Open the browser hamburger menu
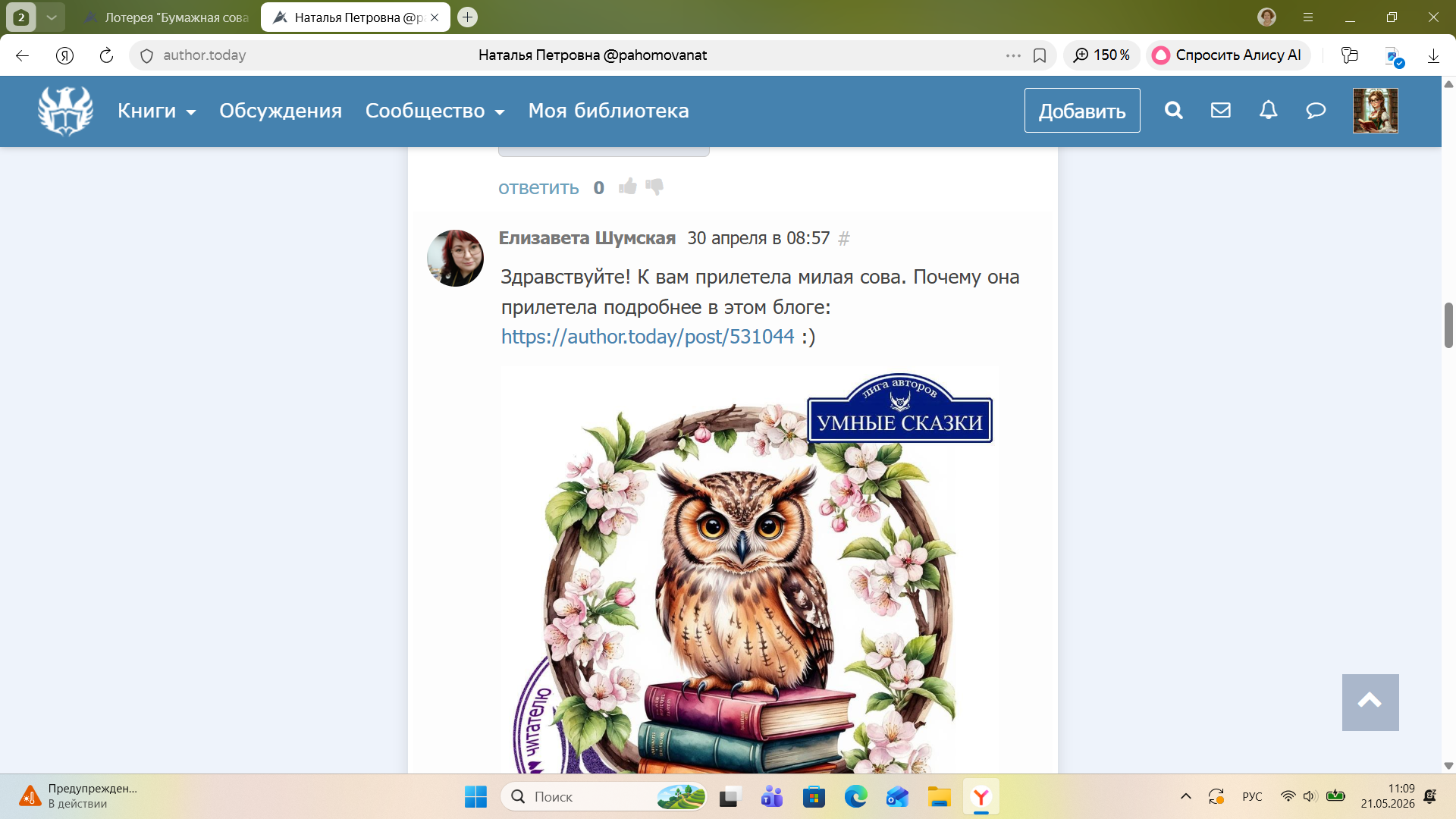The image size is (1456, 819). point(1308,17)
